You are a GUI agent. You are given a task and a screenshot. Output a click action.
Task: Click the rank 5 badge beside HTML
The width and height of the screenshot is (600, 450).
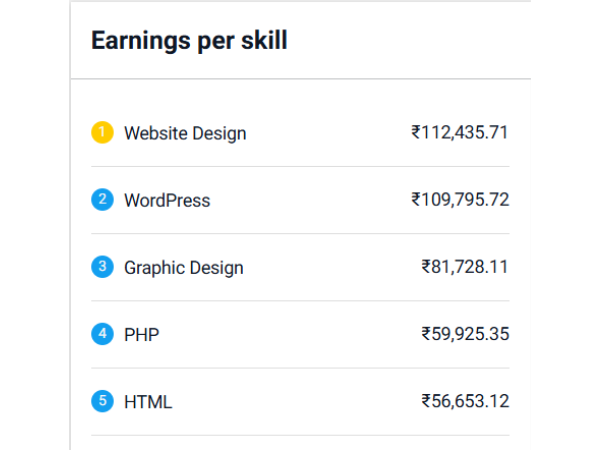click(102, 401)
